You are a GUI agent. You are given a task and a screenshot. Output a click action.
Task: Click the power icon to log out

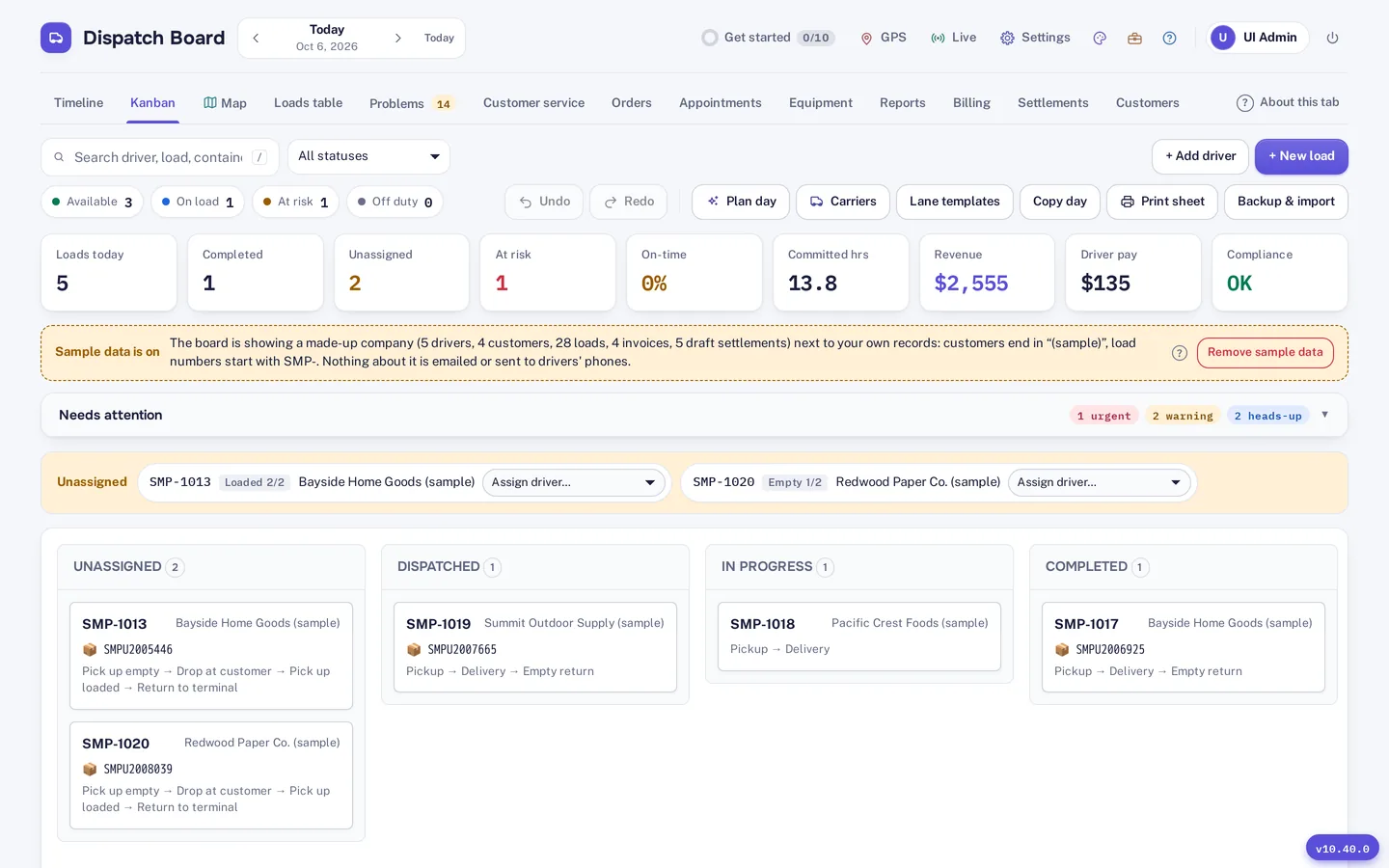point(1332,38)
